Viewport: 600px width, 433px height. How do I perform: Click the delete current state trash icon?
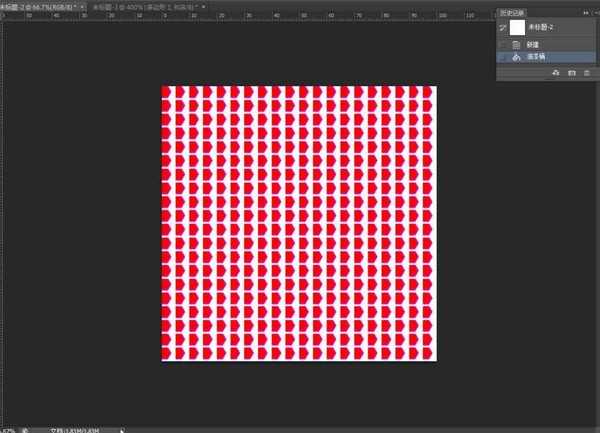click(586, 73)
